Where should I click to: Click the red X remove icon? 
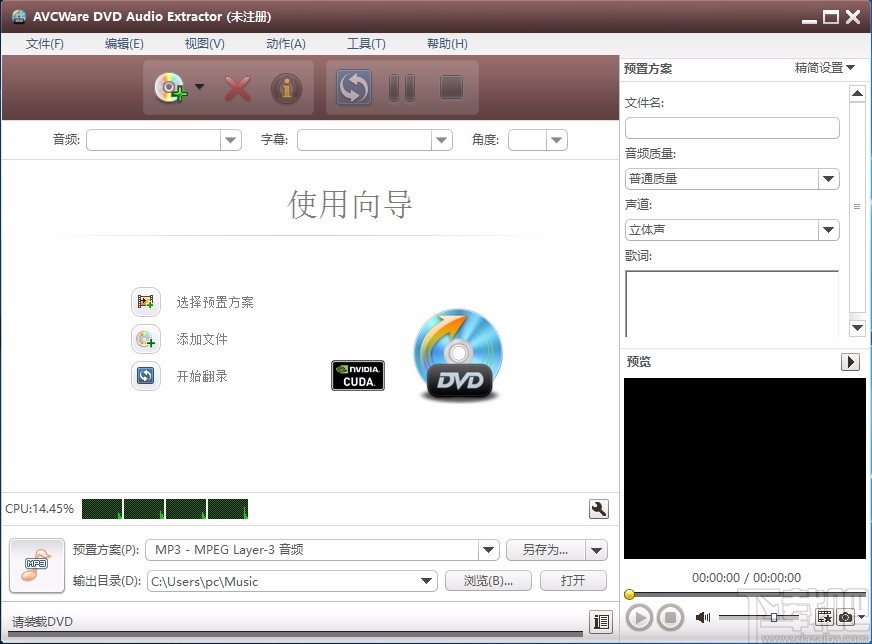(x=238, y=88)
